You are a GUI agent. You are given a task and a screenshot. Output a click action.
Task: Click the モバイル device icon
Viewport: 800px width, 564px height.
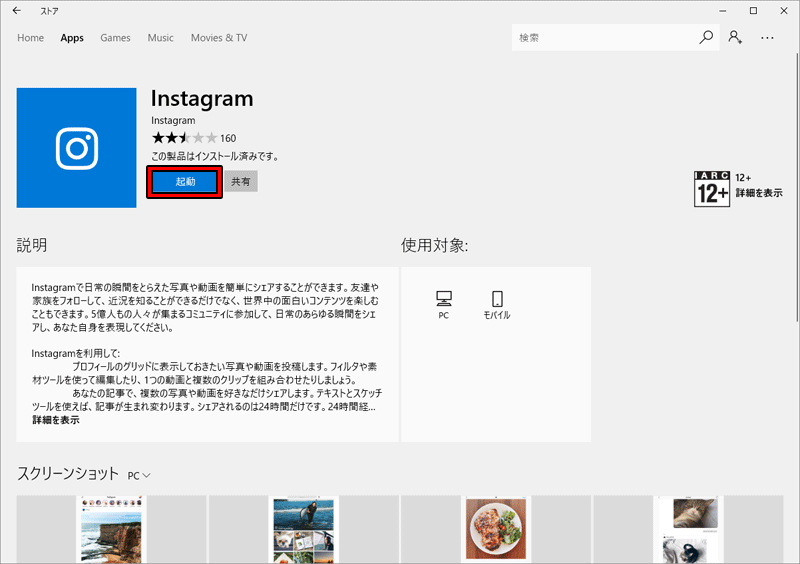tap(497, 305)
